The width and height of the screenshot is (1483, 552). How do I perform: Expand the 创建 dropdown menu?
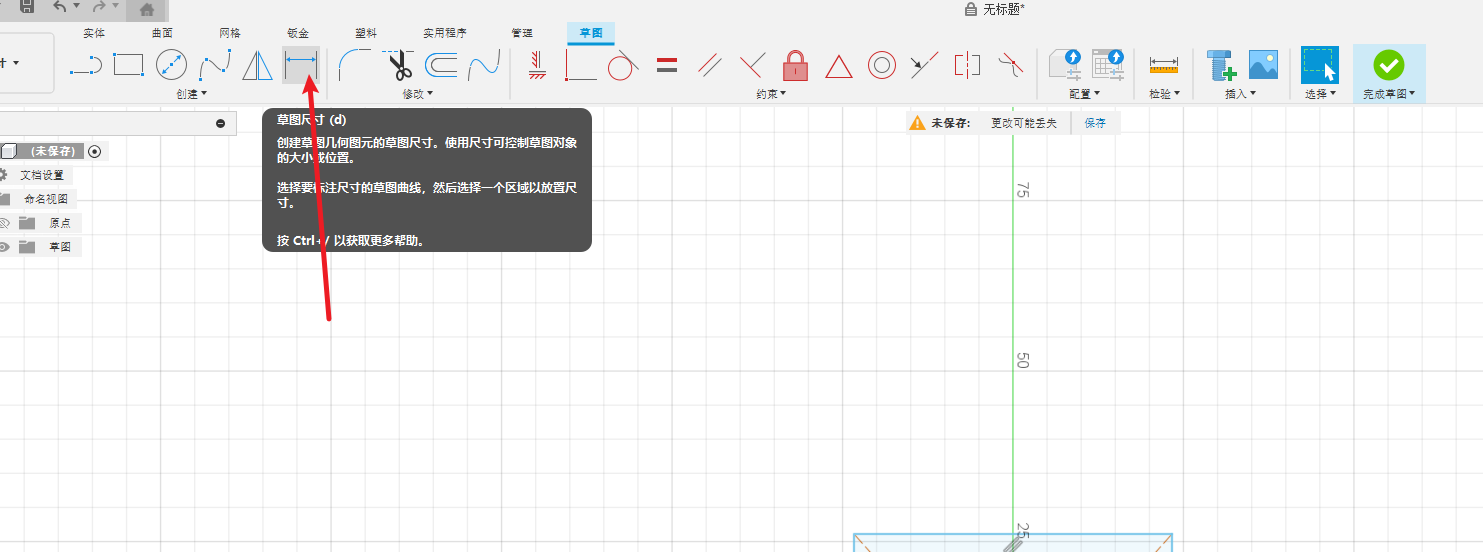(x=191, y=94)
